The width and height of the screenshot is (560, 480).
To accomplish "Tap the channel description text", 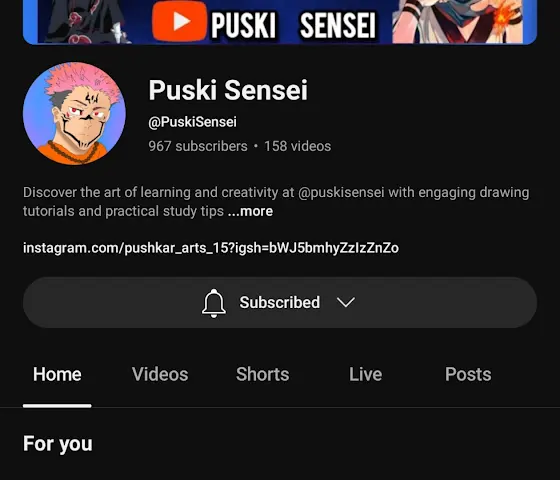I will pos(276,202).
